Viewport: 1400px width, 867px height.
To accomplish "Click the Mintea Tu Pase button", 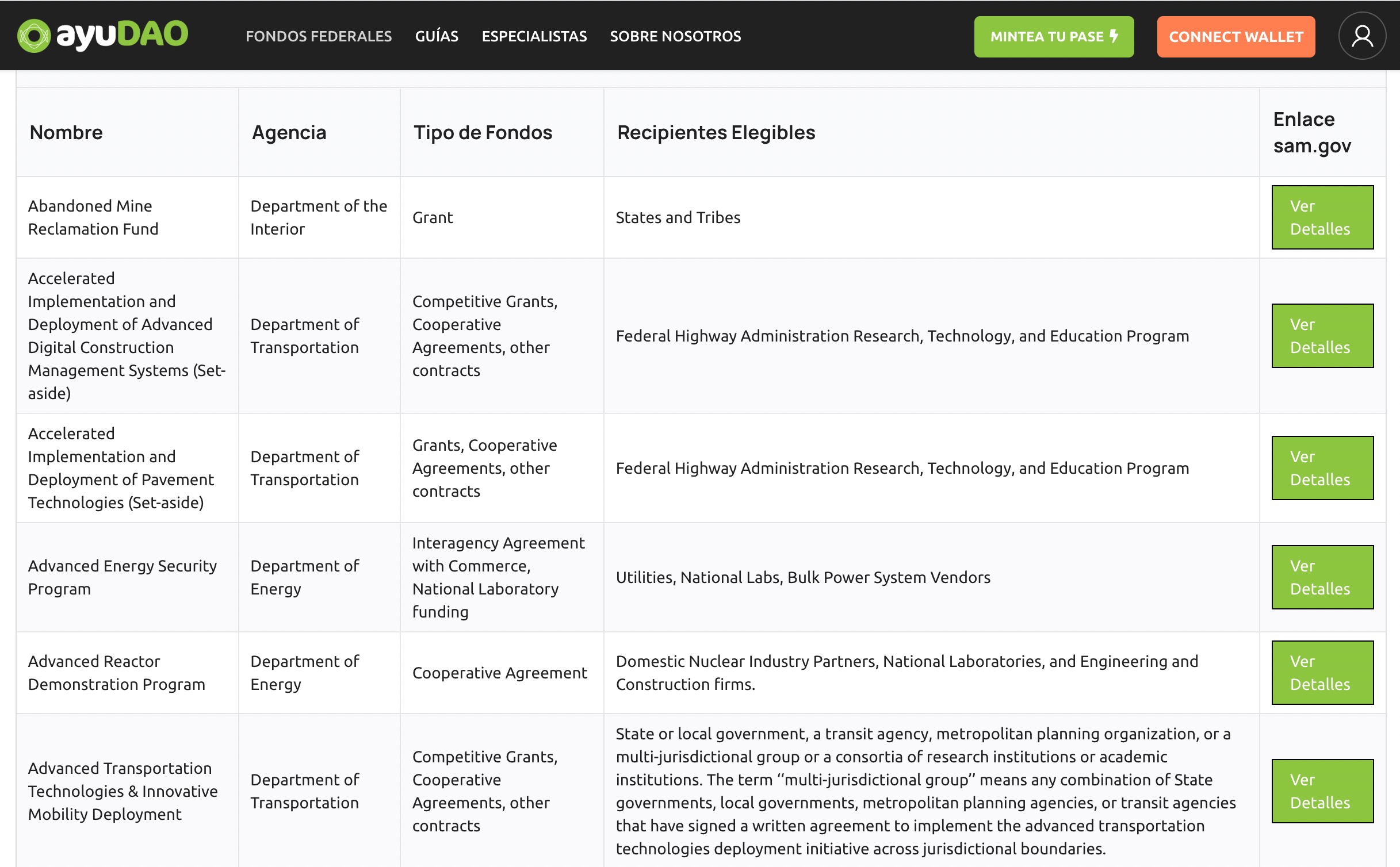I will [x=1053, y=37].
